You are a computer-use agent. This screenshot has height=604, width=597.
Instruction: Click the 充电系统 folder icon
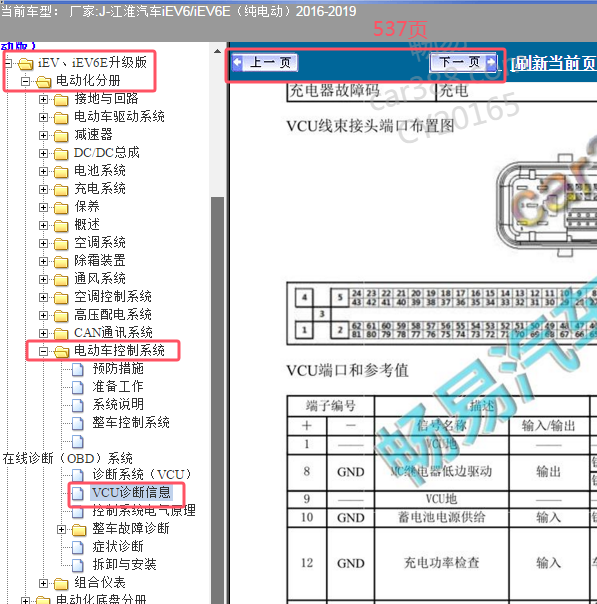61,190
